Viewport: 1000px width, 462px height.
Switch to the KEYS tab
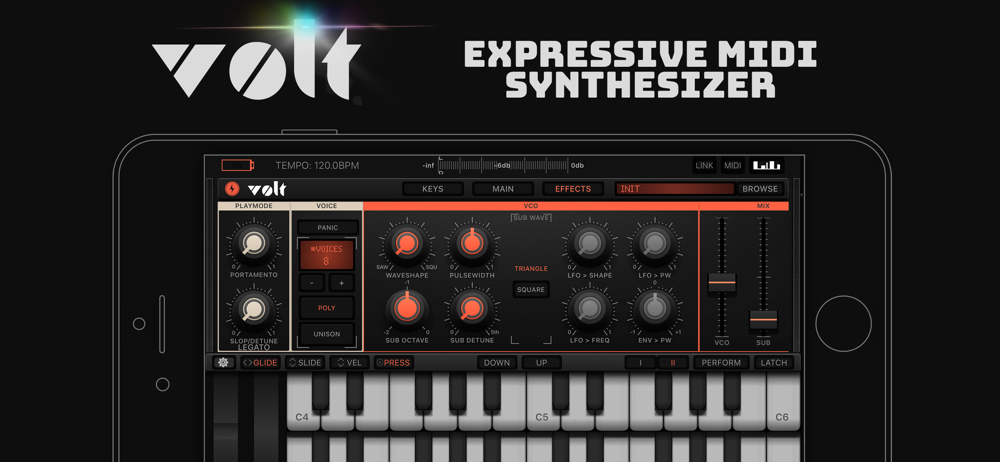432,189
